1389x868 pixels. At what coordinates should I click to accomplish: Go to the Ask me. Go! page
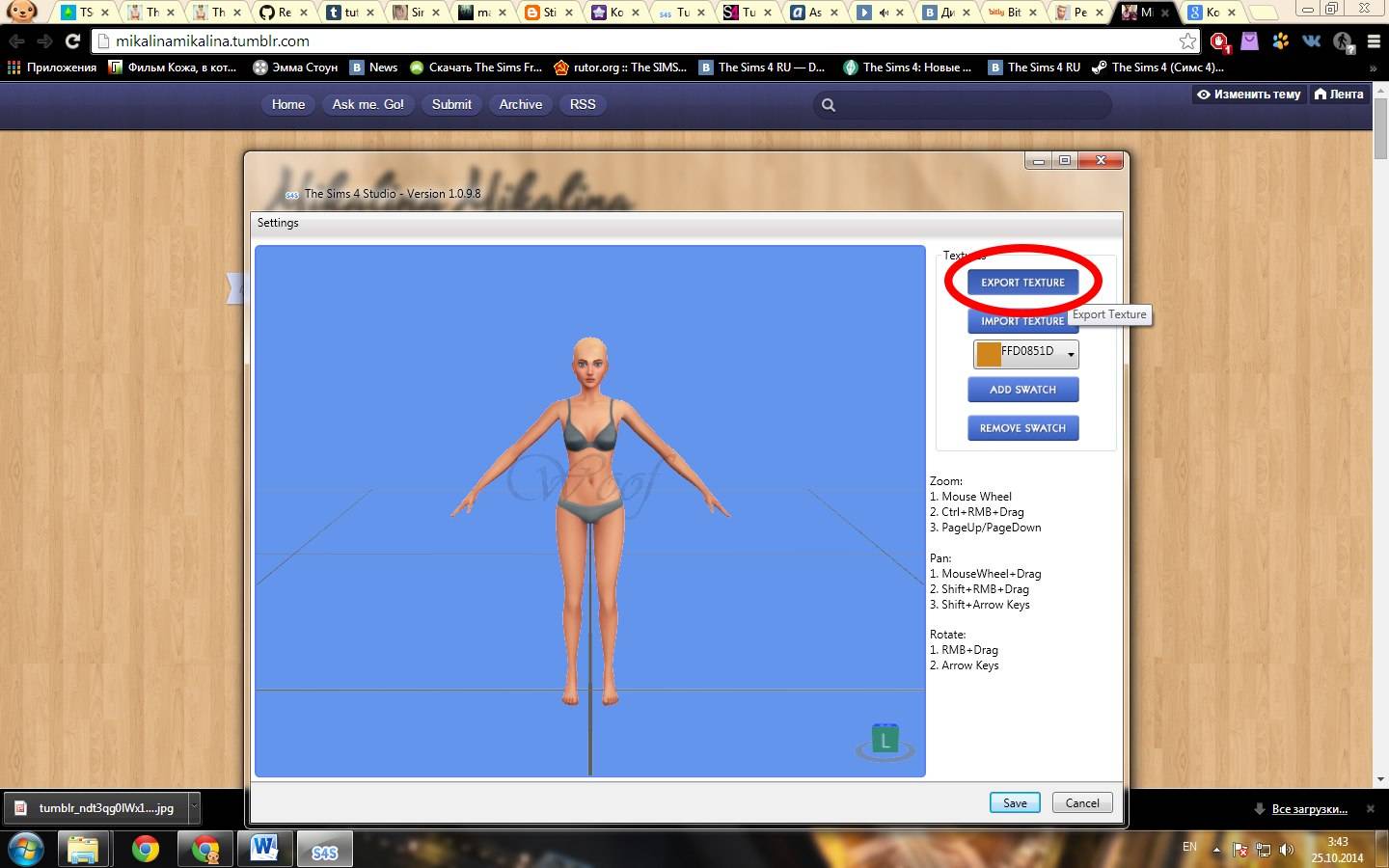(x=368, y=104)
